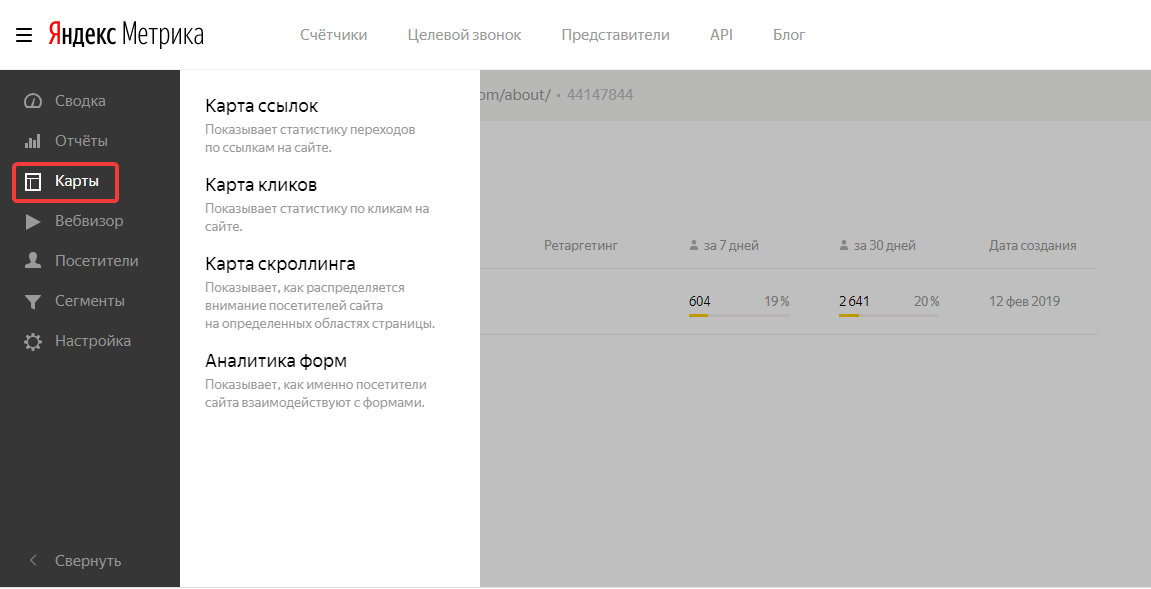This screenshot has height=589, width=1151.
Task: Click the Вебвизор play icon
Action: pos(32,221)
